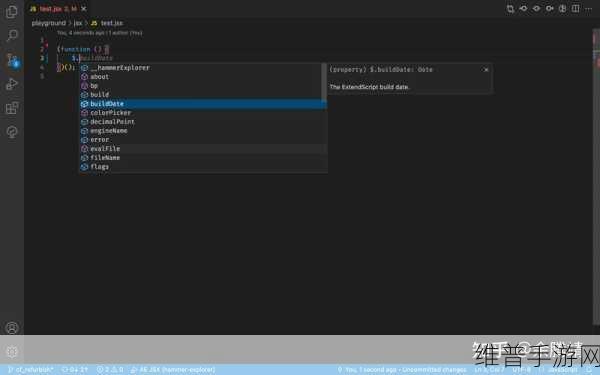Click the sync changes status item
The image size is (600, 375).
75,370
